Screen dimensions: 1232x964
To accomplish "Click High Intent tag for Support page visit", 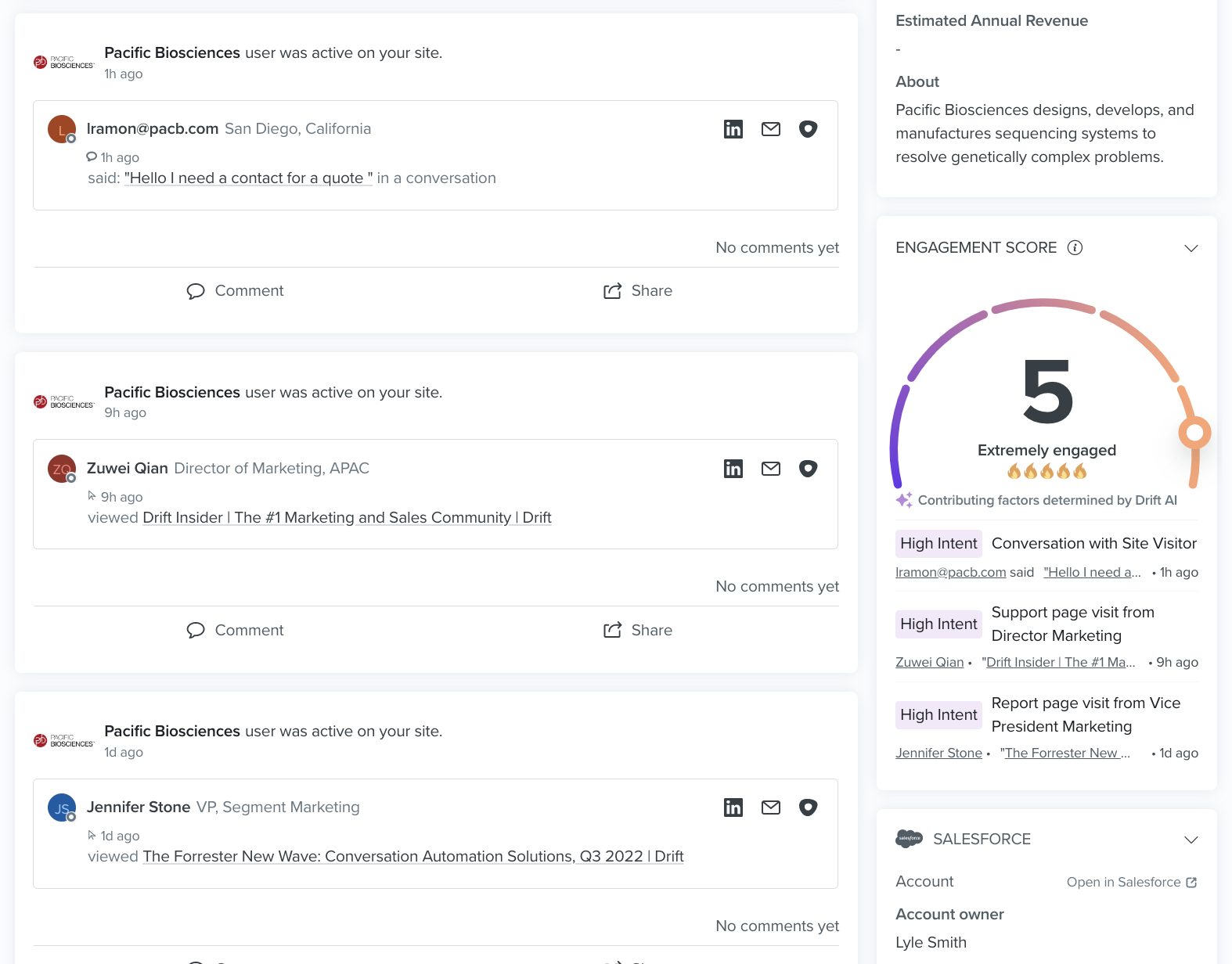I will coord(938,624).
